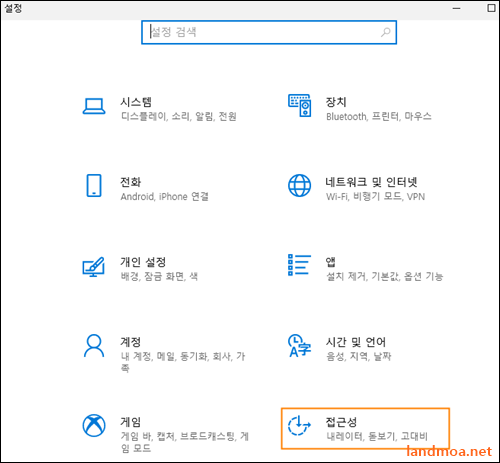This screenshot has height=463, width=500.
Task: Open Accounts person icon
Action: point(94,346)
